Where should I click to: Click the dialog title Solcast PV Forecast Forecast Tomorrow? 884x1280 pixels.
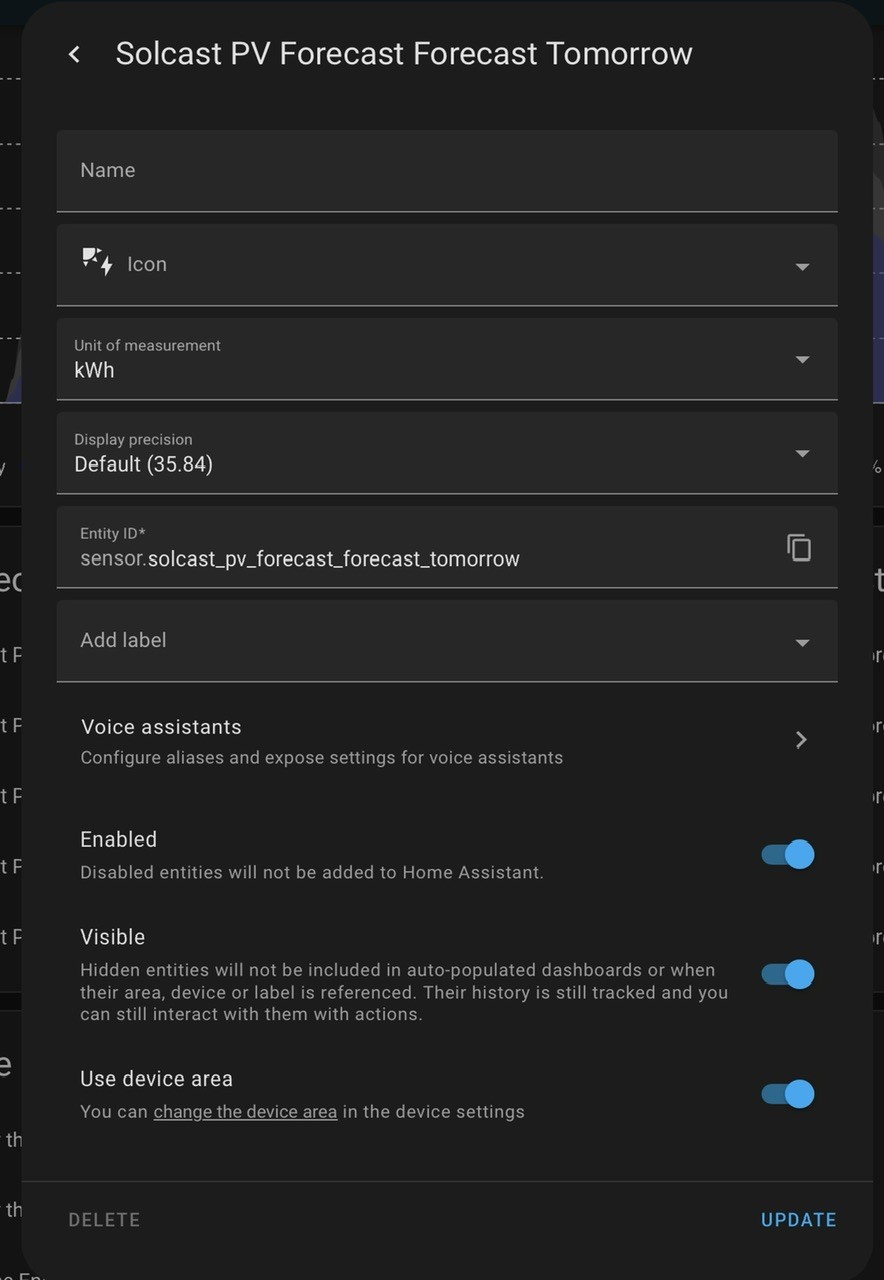pos(404,54)
